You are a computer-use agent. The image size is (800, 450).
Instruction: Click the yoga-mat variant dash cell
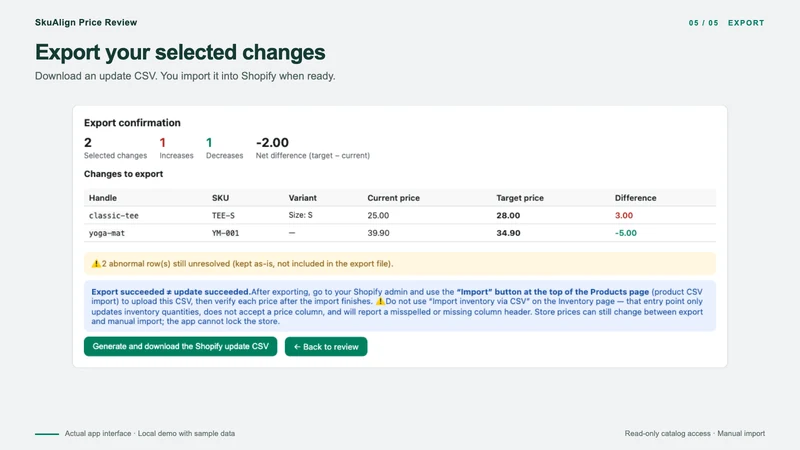pyautogui.click(x=292, y=233)
